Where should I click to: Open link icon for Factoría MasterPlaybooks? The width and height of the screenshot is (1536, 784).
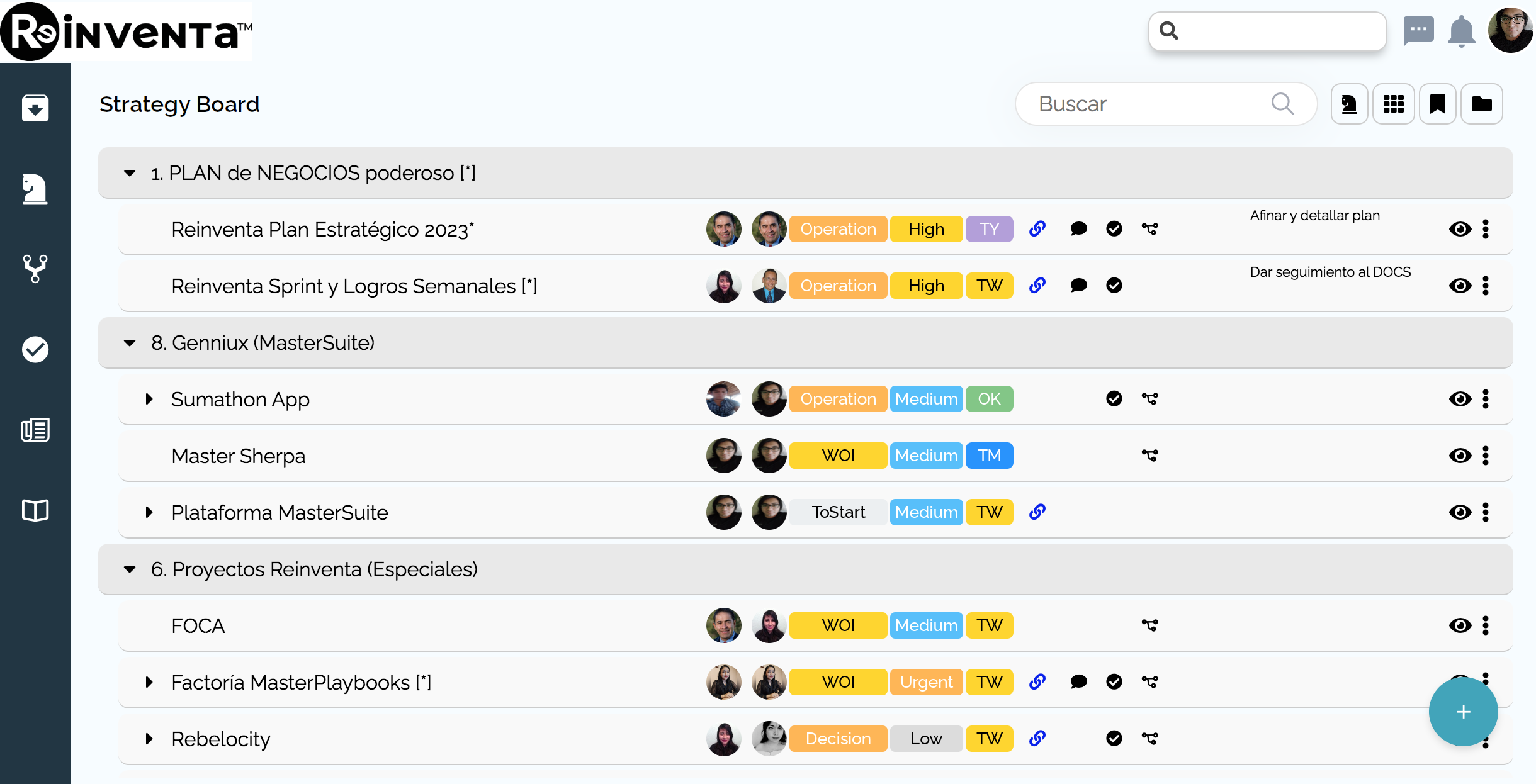[x=1037, y=682]
